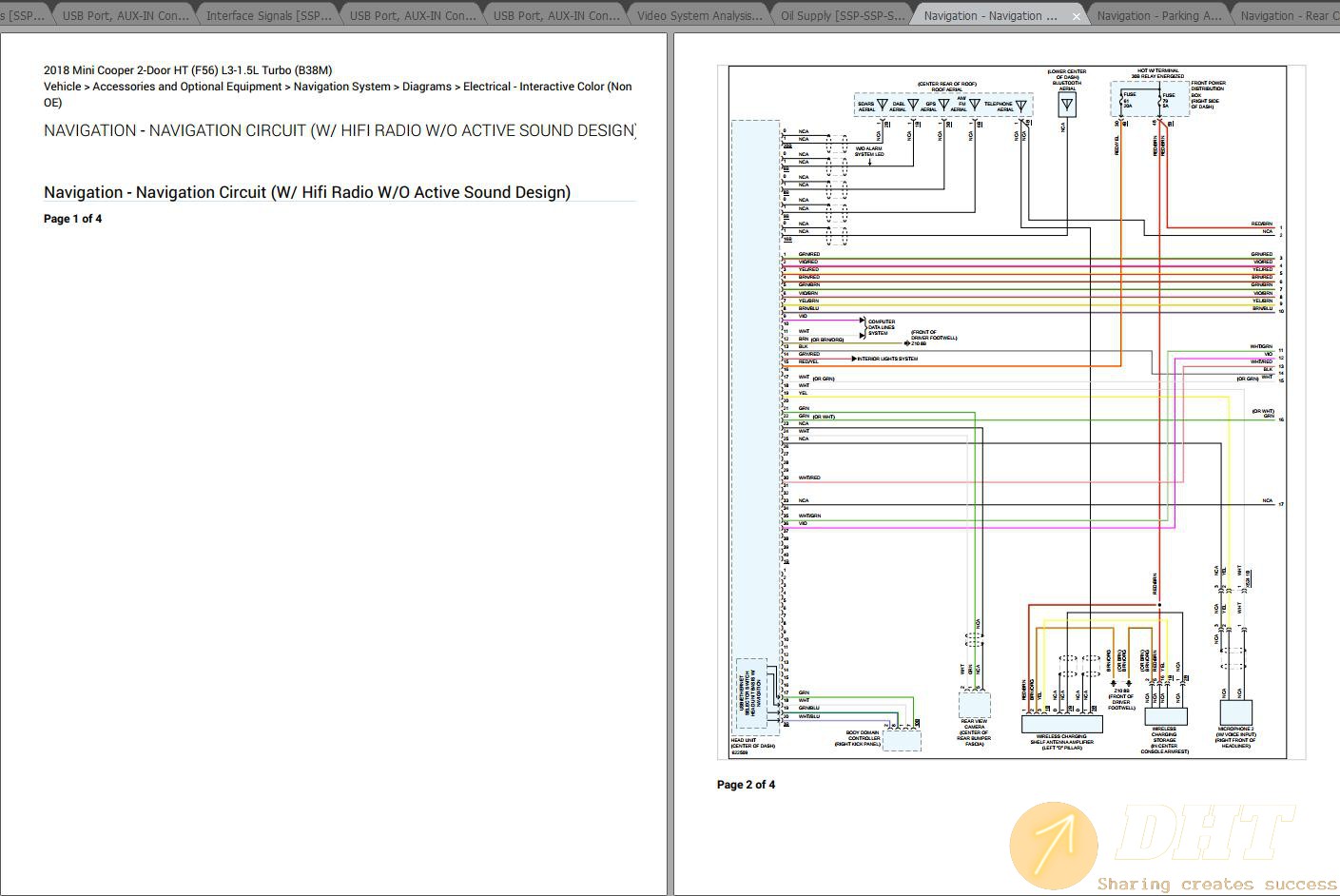
Task: Click the Diagrams breadcrumb
Action: click(427, 87)
